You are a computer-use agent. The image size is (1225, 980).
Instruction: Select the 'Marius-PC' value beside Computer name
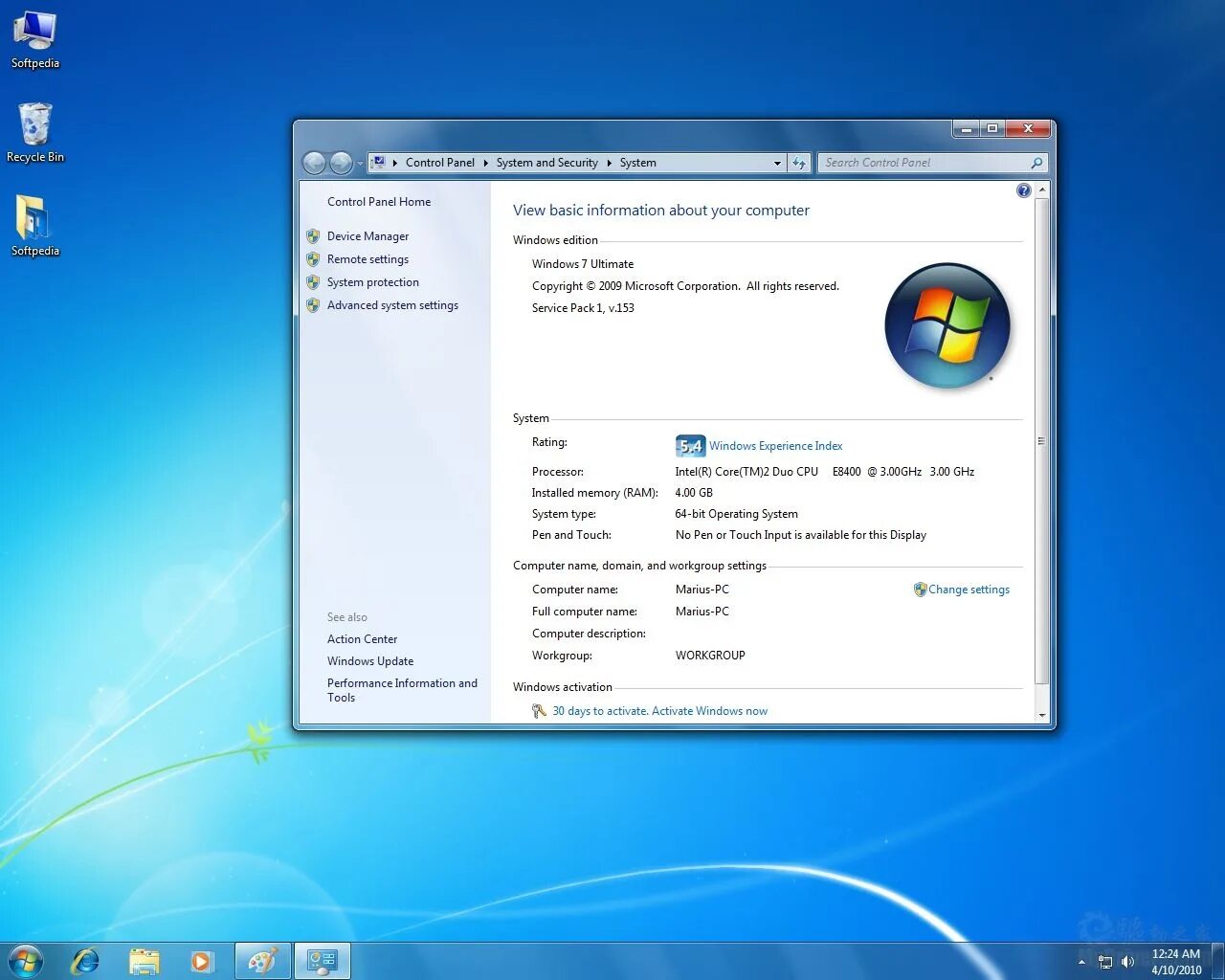702,590
